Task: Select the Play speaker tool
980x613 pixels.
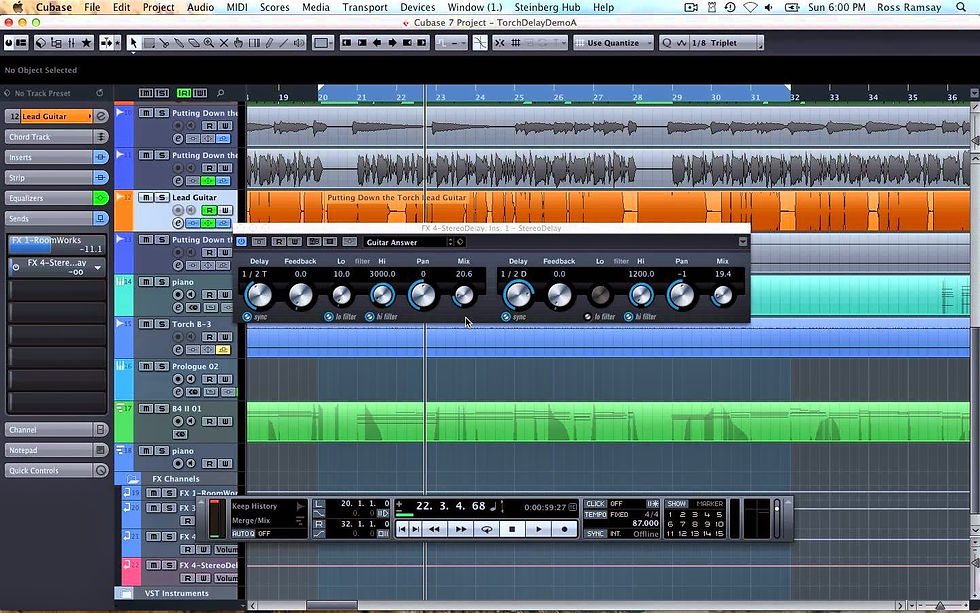Action: point(299,42)
